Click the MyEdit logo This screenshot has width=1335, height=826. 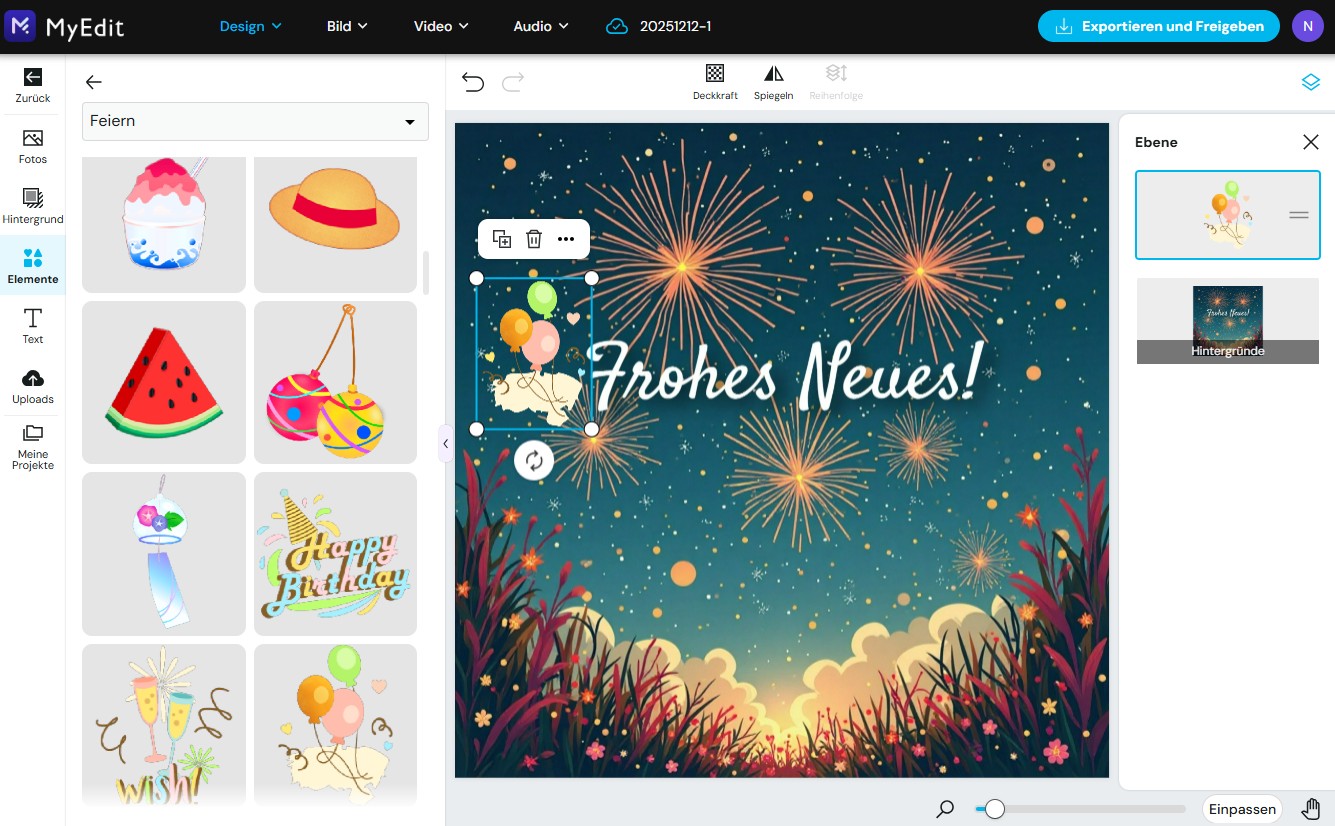pos(65,26)
